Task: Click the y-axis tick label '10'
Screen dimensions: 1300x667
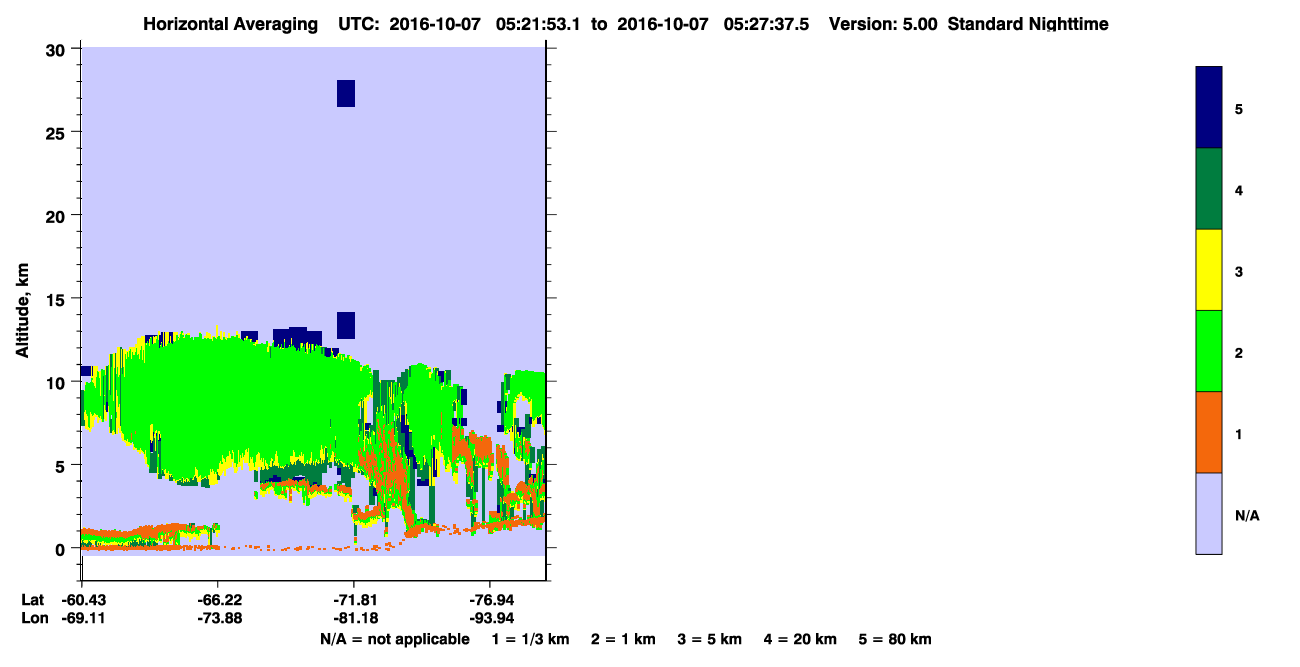Action: click(x=58, y=382)
